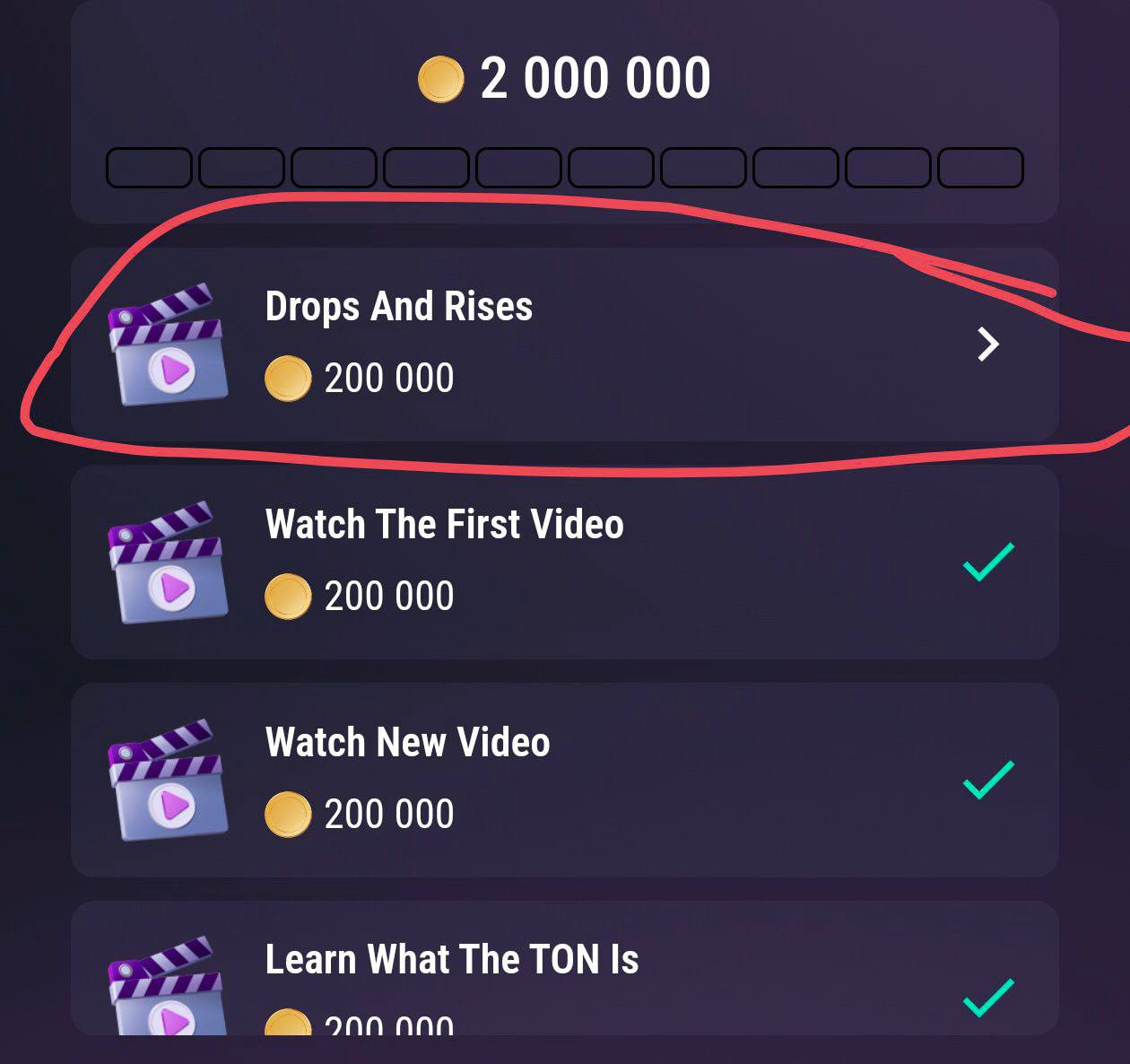This screenshot has height=1064, width=1130.
Task: Open the Watch The First Video title
Action: click(x=445, y=524)
